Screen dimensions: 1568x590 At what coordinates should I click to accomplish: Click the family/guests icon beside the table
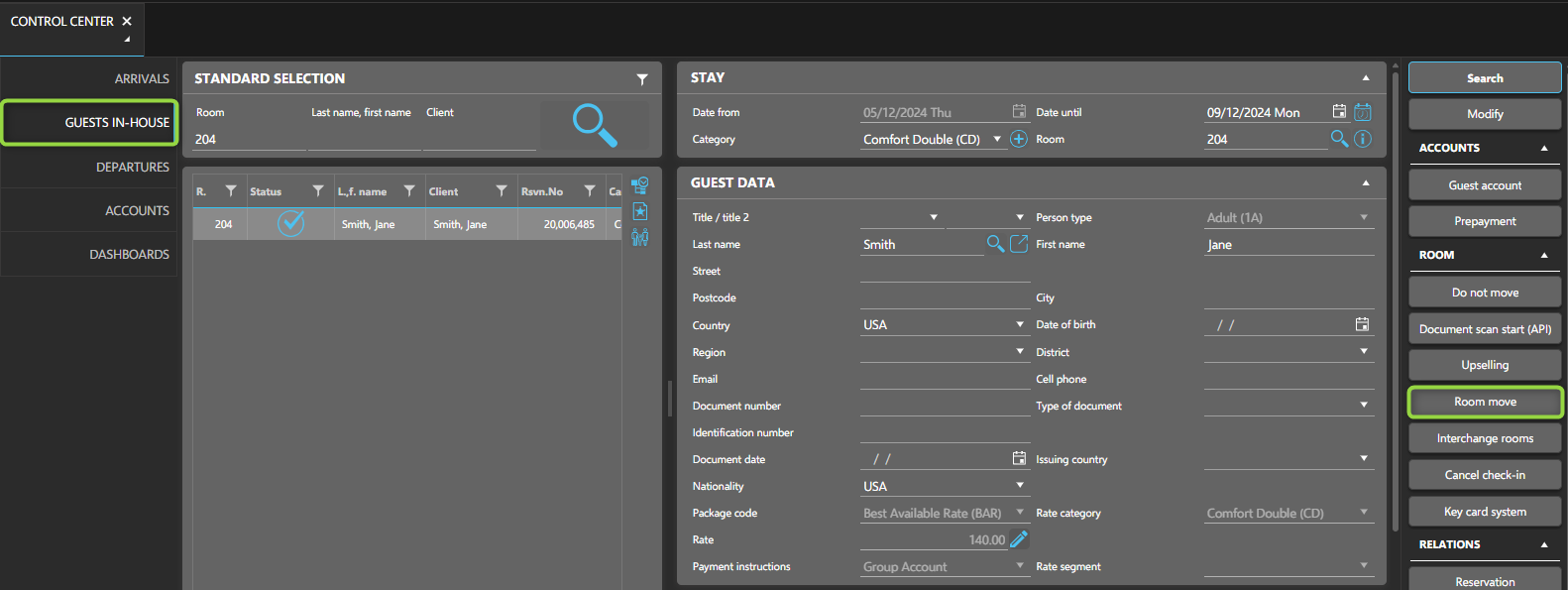click(640, 237)
